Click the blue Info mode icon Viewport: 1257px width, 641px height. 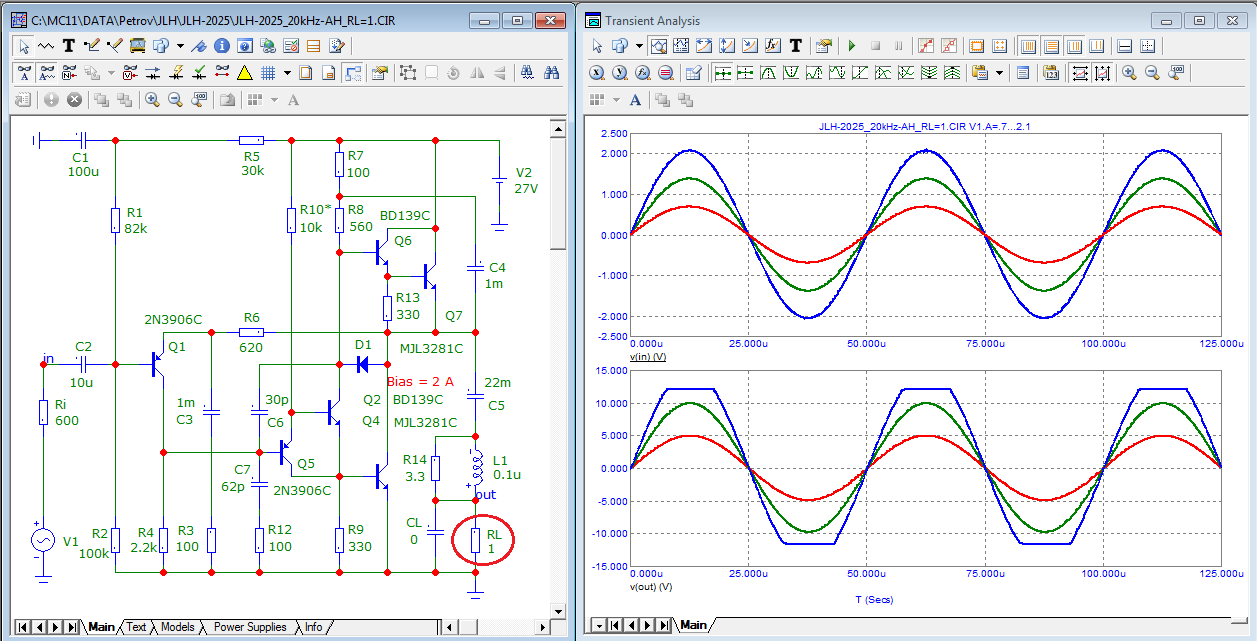(x=222, y=46)
